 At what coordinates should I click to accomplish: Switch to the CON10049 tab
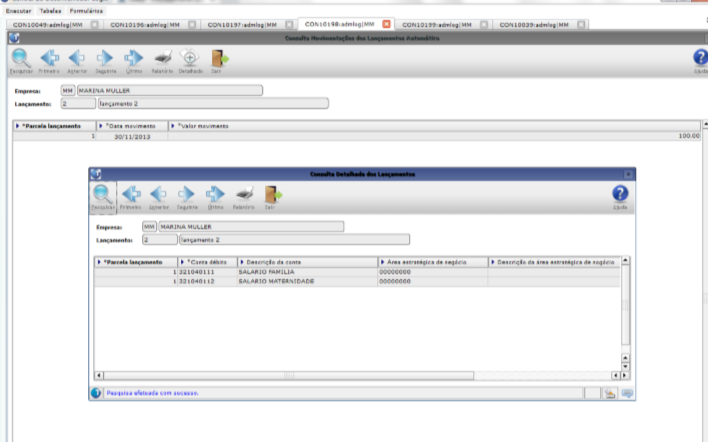pos(48,25)
